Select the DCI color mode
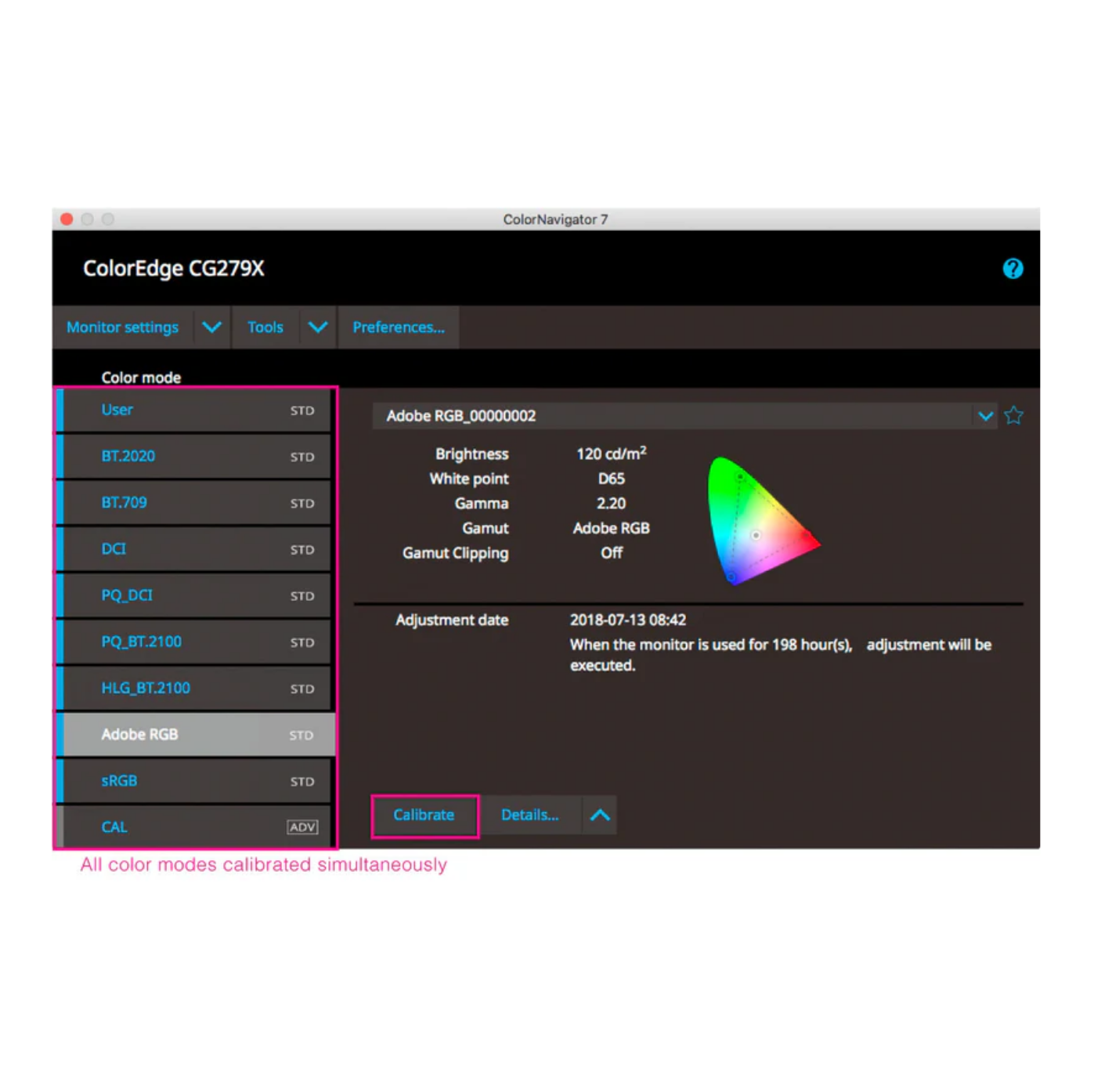 (193, 549)
